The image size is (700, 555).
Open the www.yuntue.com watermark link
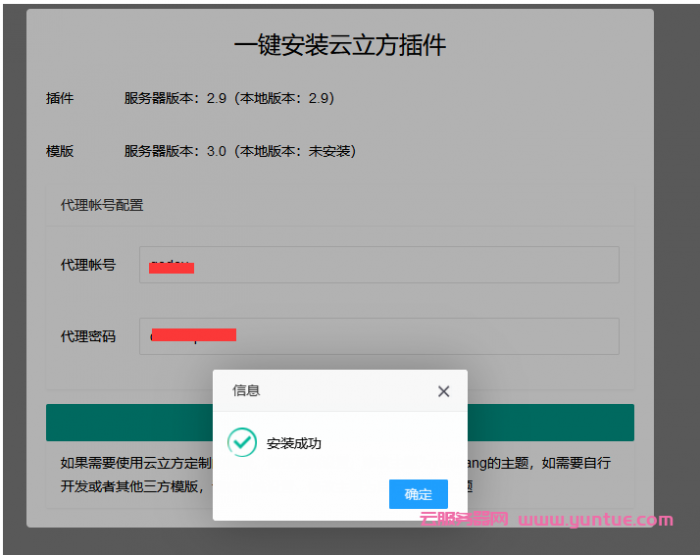pos(595,520)
